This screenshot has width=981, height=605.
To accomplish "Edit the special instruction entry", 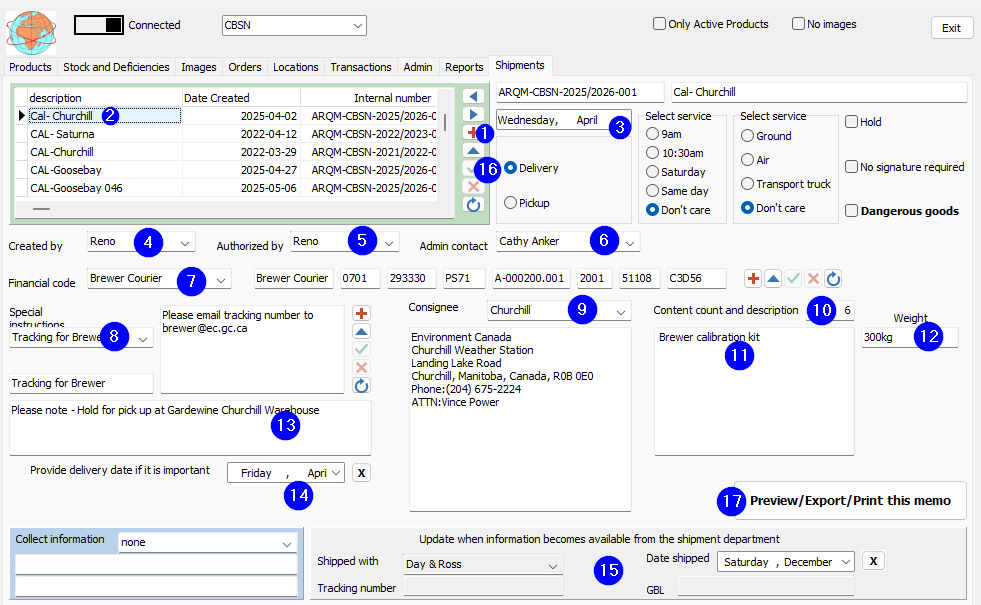I will click(x=361, y=332).
